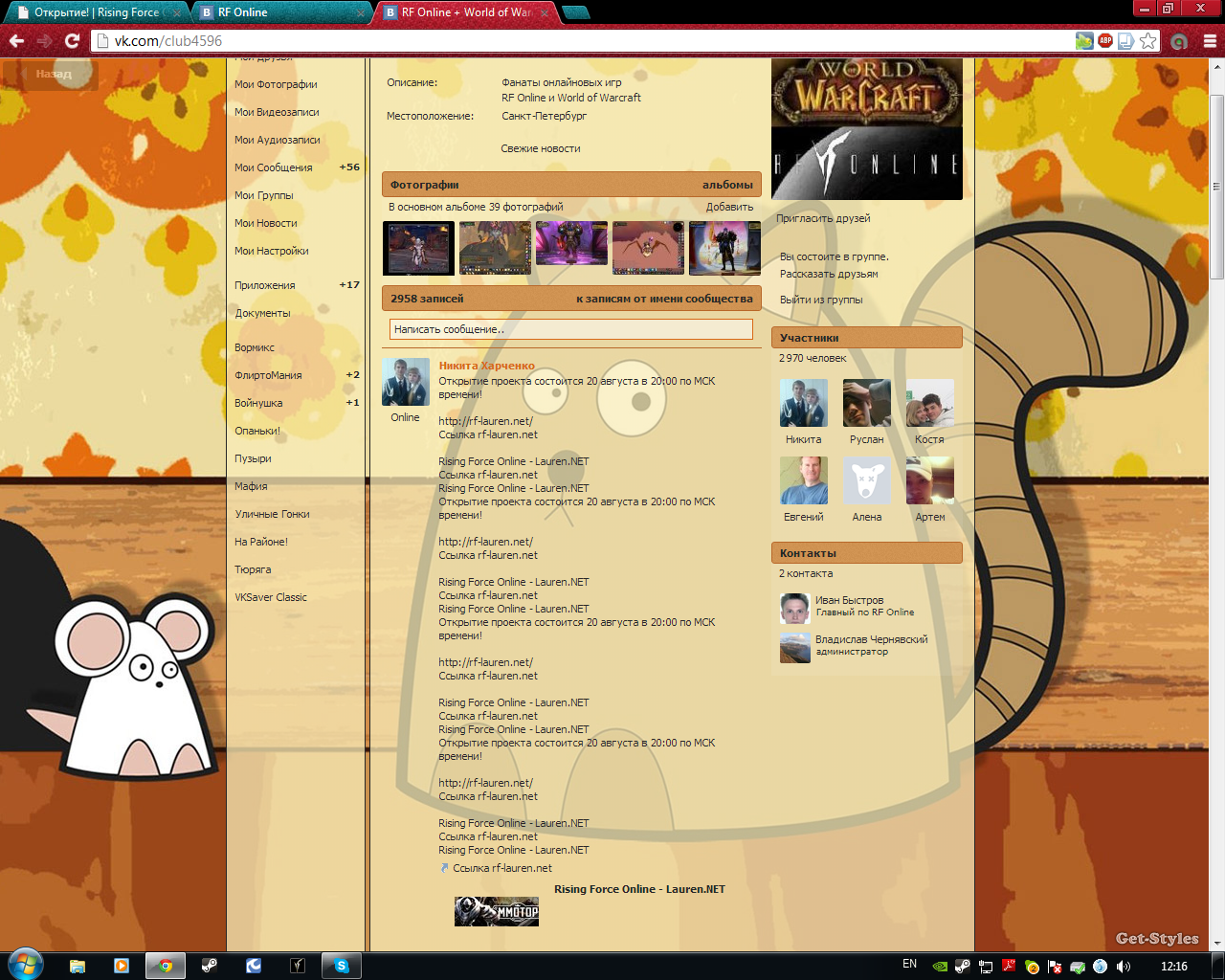Image resolution: width=1225 pixels, height=980 pixels.
Task: Open Windows Explorer from the taskbar
Action: point(78,966)
